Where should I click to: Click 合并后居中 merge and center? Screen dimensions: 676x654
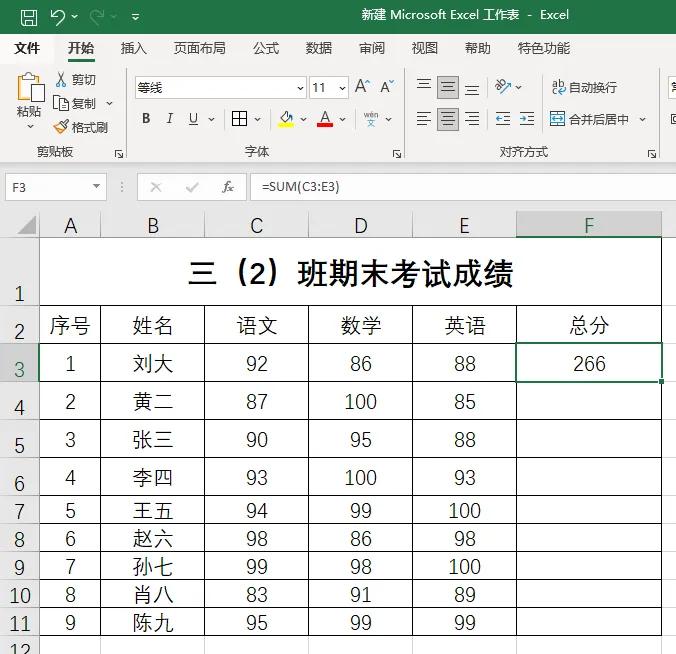pyautogui.click(x=589, y=119)
